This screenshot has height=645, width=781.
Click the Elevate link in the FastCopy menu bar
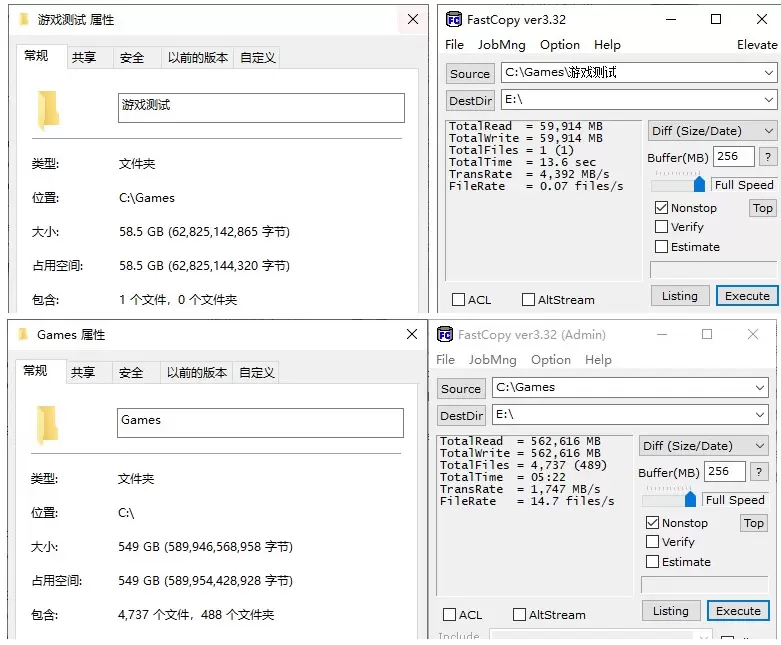[x=756, y=45]
